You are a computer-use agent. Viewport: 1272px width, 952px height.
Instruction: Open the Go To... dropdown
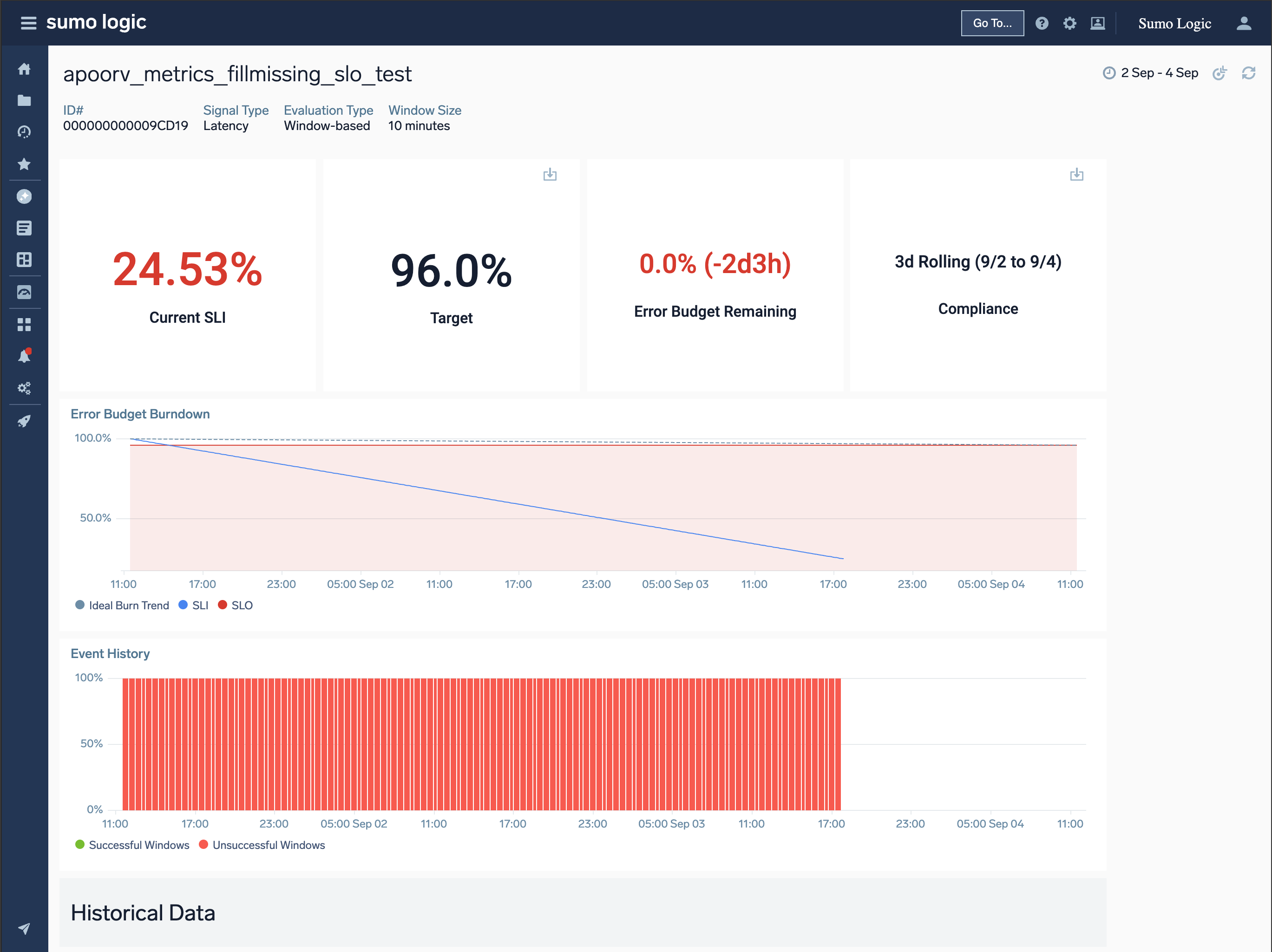[992, 23]
